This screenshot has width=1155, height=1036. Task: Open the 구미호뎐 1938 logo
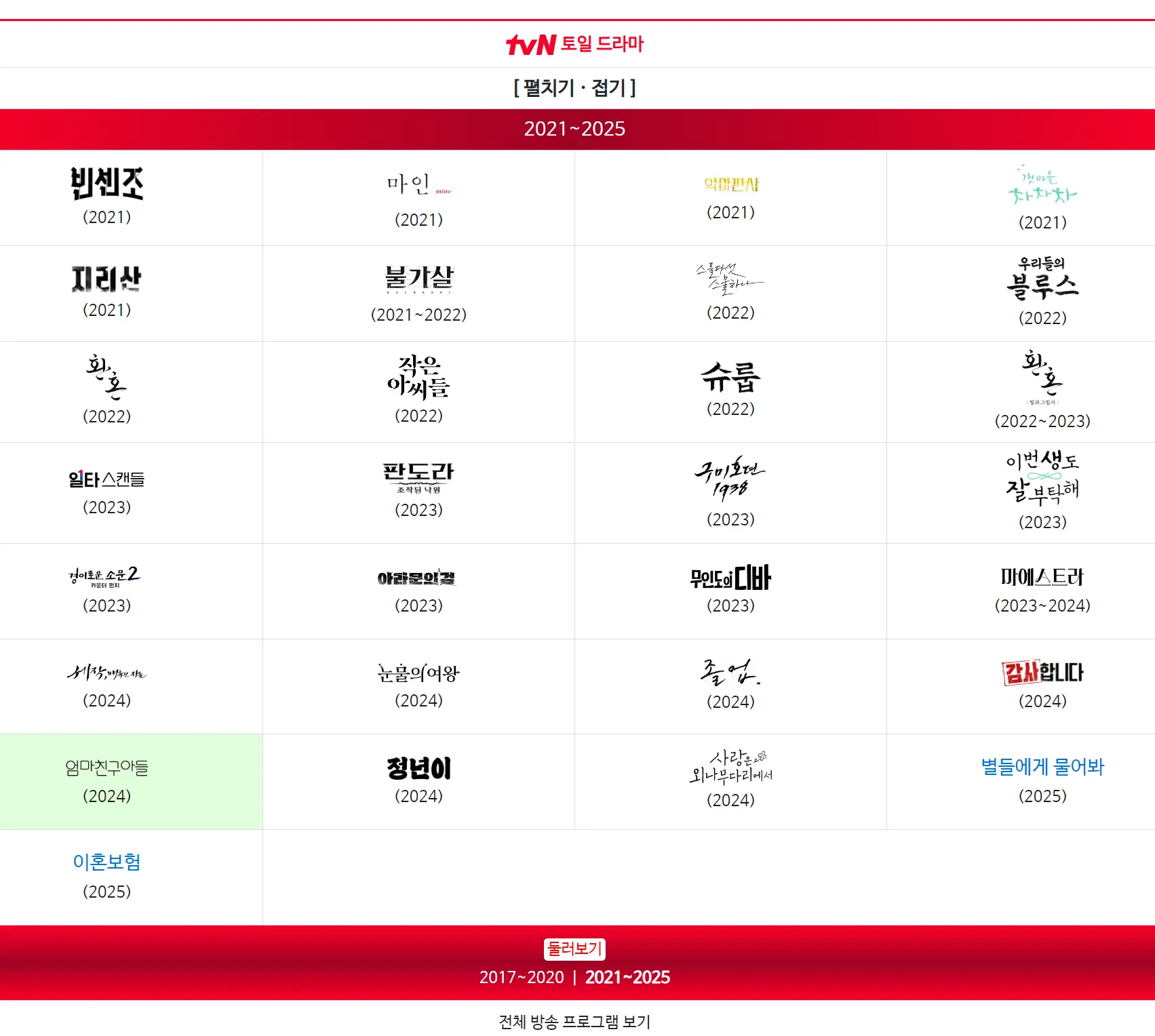730,478
